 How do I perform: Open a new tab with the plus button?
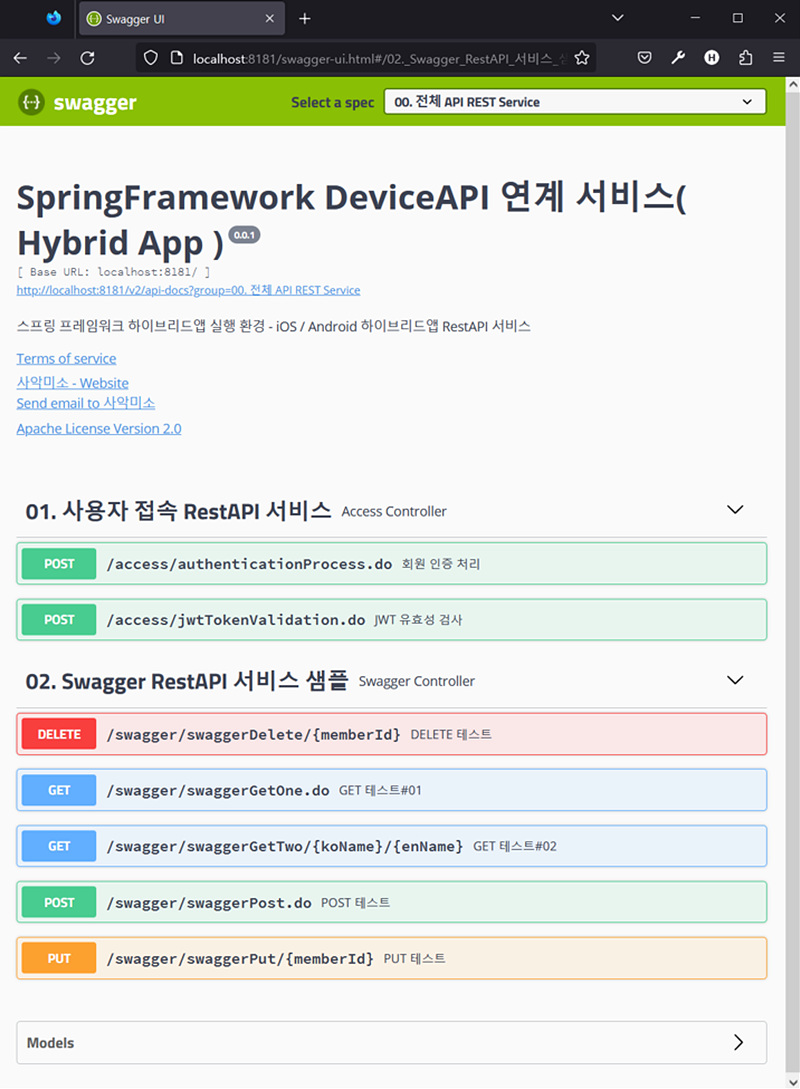click(305, 19)
